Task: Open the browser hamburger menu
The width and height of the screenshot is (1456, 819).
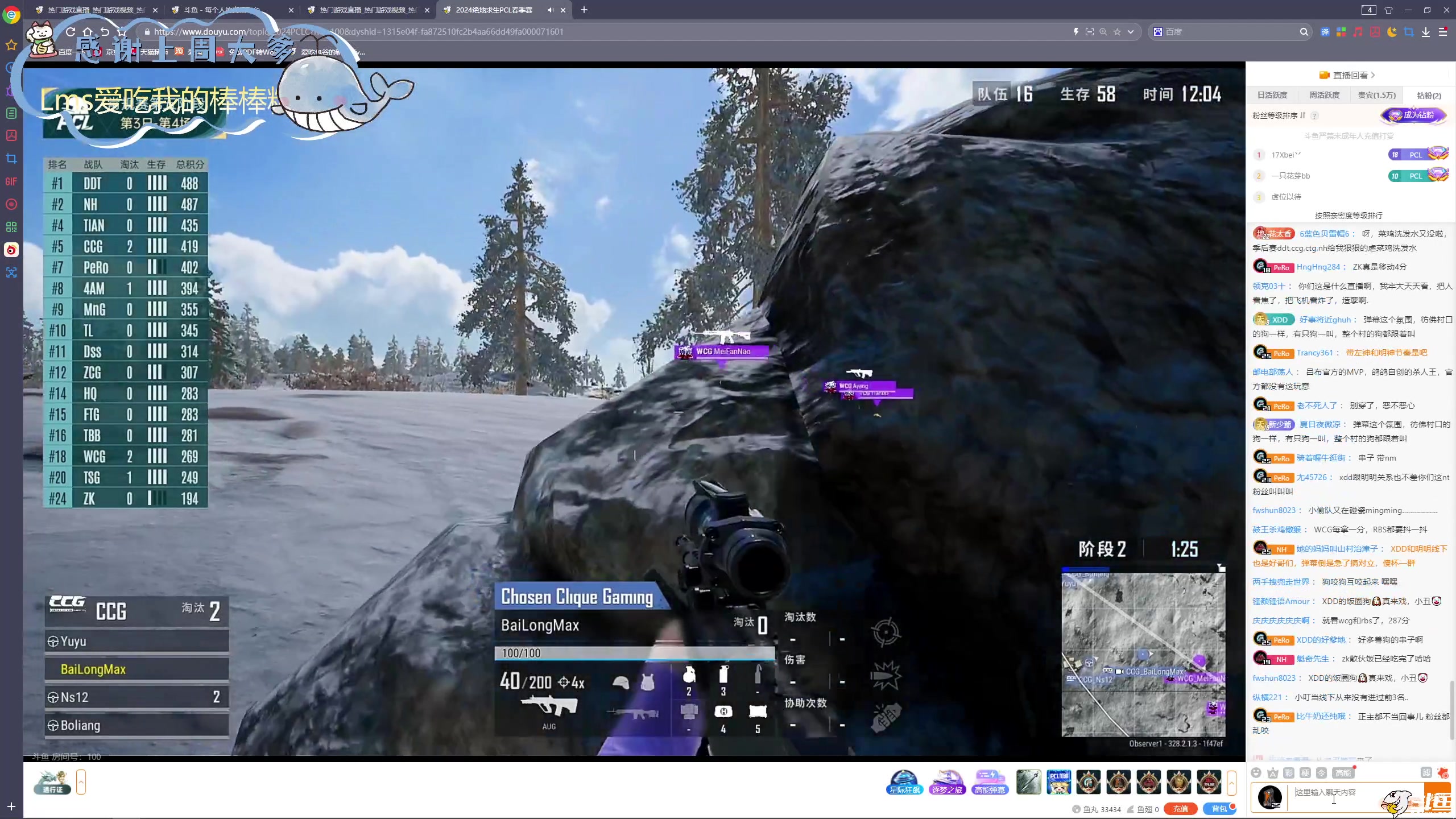Action: (x=1443, y=32)
